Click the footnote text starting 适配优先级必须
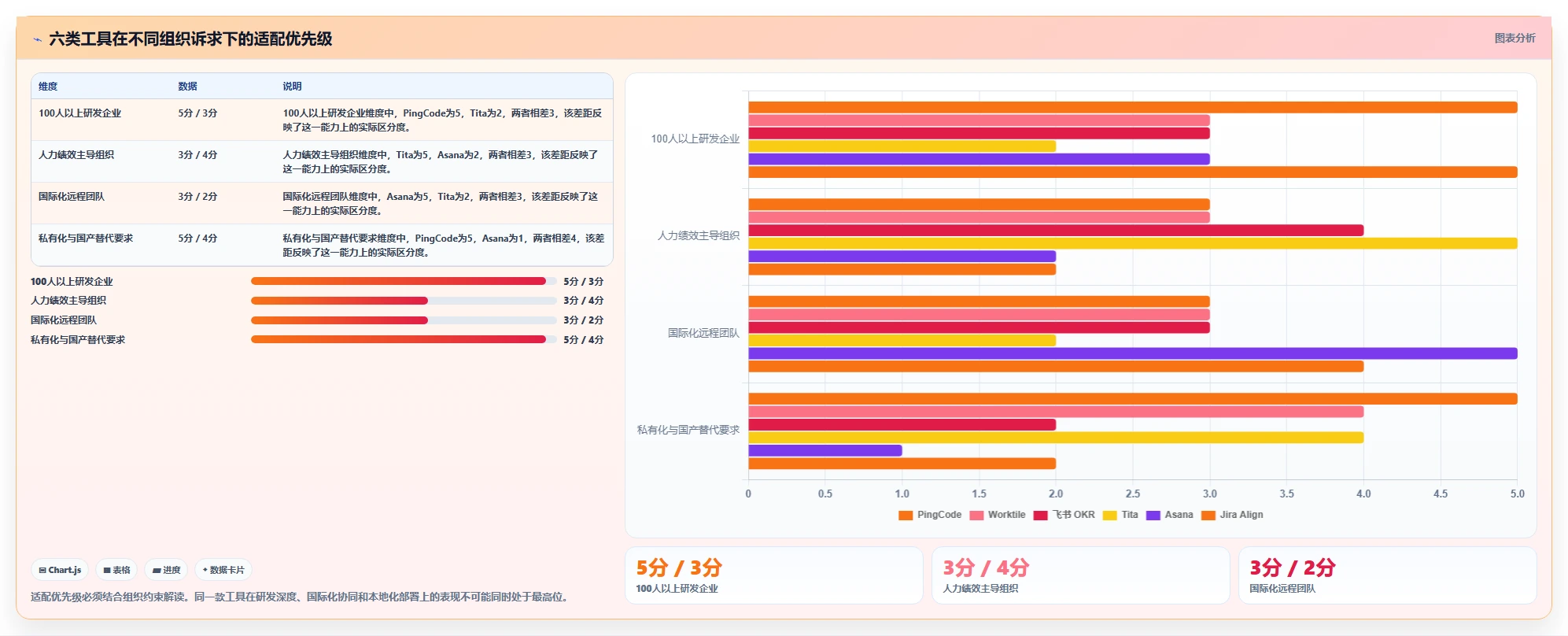Viewport: 1568px width, 636px height. click(301, 597)
